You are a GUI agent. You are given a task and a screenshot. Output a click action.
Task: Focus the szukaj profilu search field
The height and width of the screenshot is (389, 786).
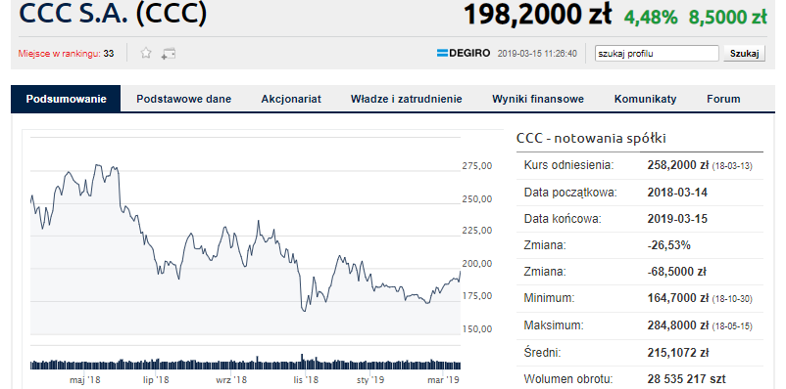click(x=657, y=53)
